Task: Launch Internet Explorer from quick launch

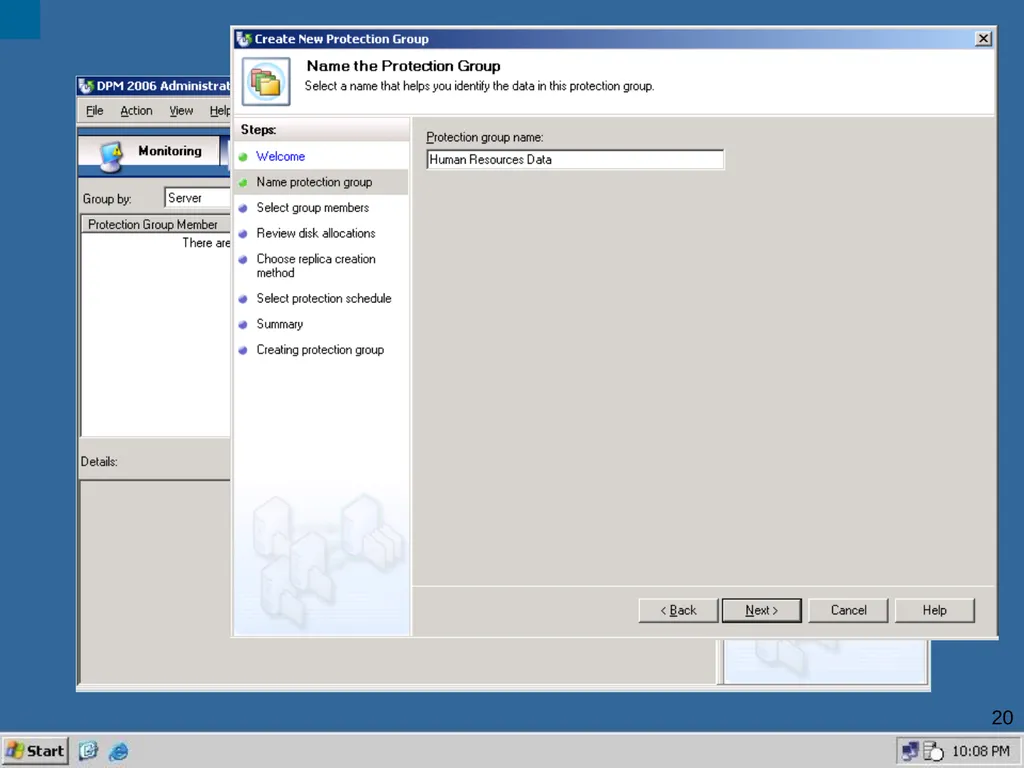Action: 118,751
